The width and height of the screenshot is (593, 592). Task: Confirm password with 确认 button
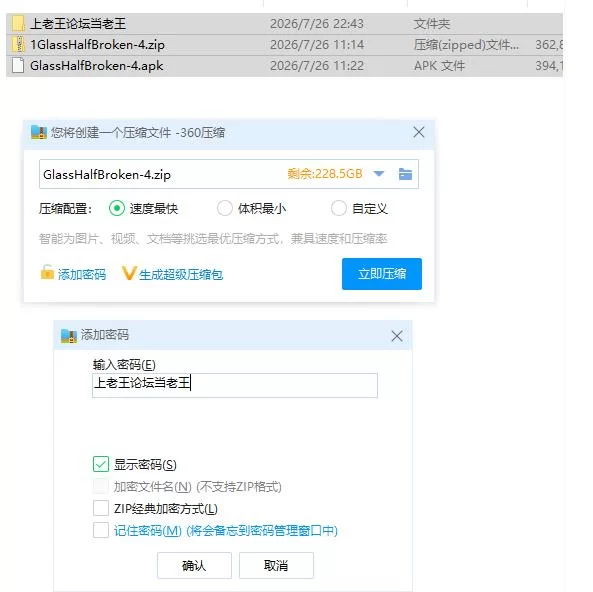tap(194, 566)
